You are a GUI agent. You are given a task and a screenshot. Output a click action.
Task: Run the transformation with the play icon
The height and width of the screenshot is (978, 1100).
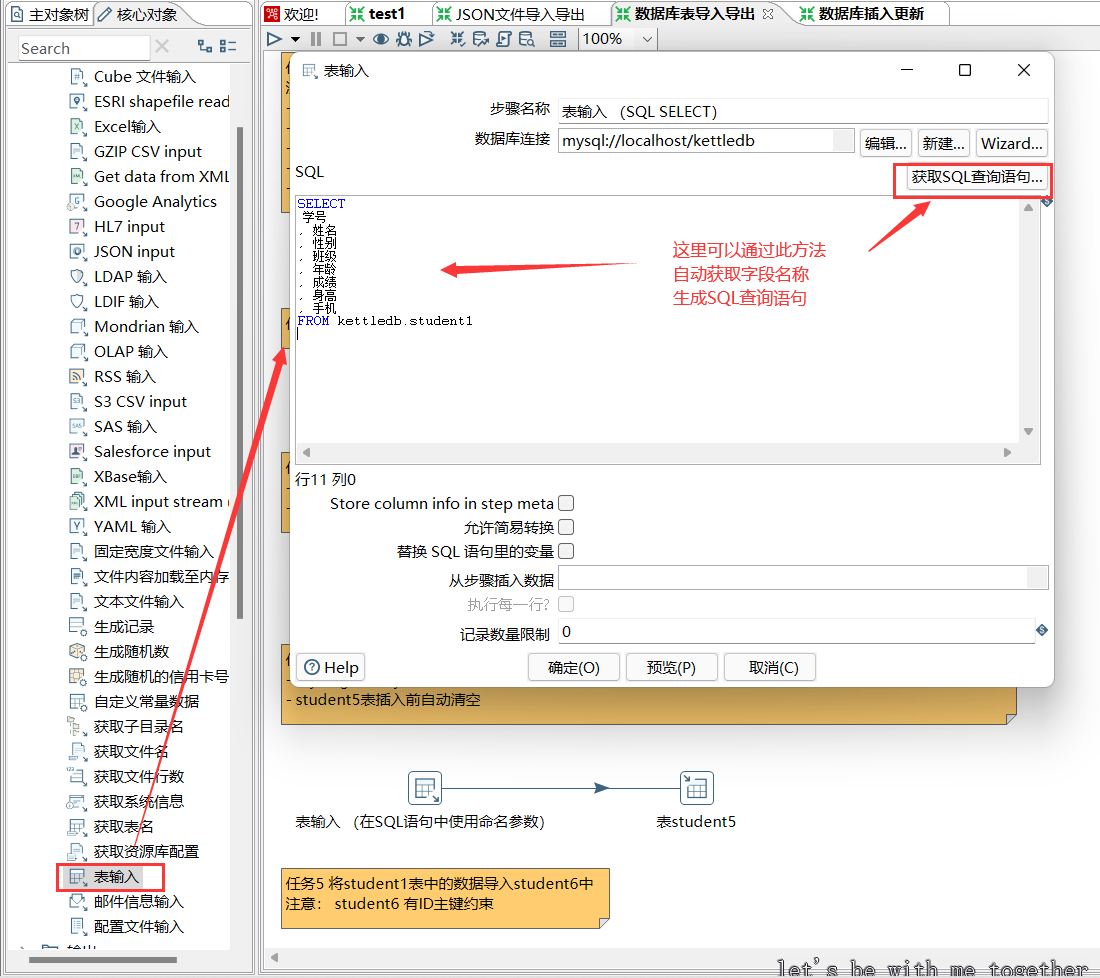tap(274, 39)
